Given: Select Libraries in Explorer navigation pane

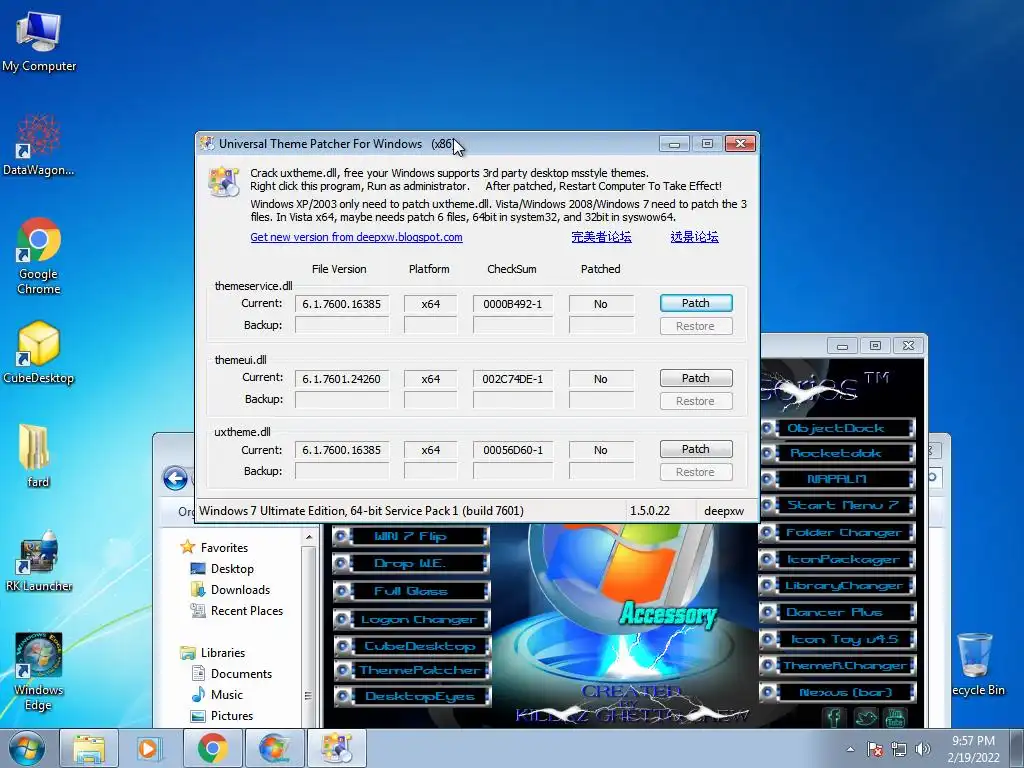Looking at the screenshot, I should [213, 652].
